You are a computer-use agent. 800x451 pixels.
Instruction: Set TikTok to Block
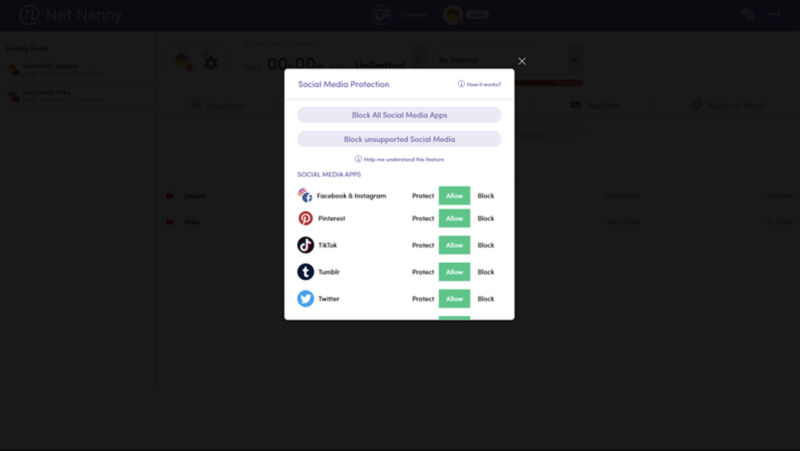486,245
